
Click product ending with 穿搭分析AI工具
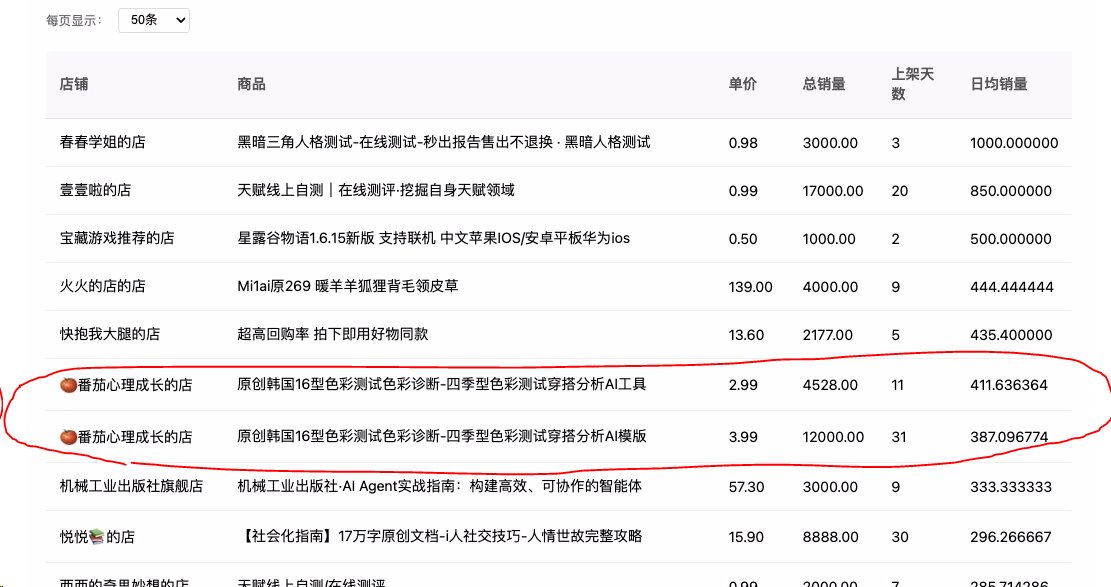441,384
